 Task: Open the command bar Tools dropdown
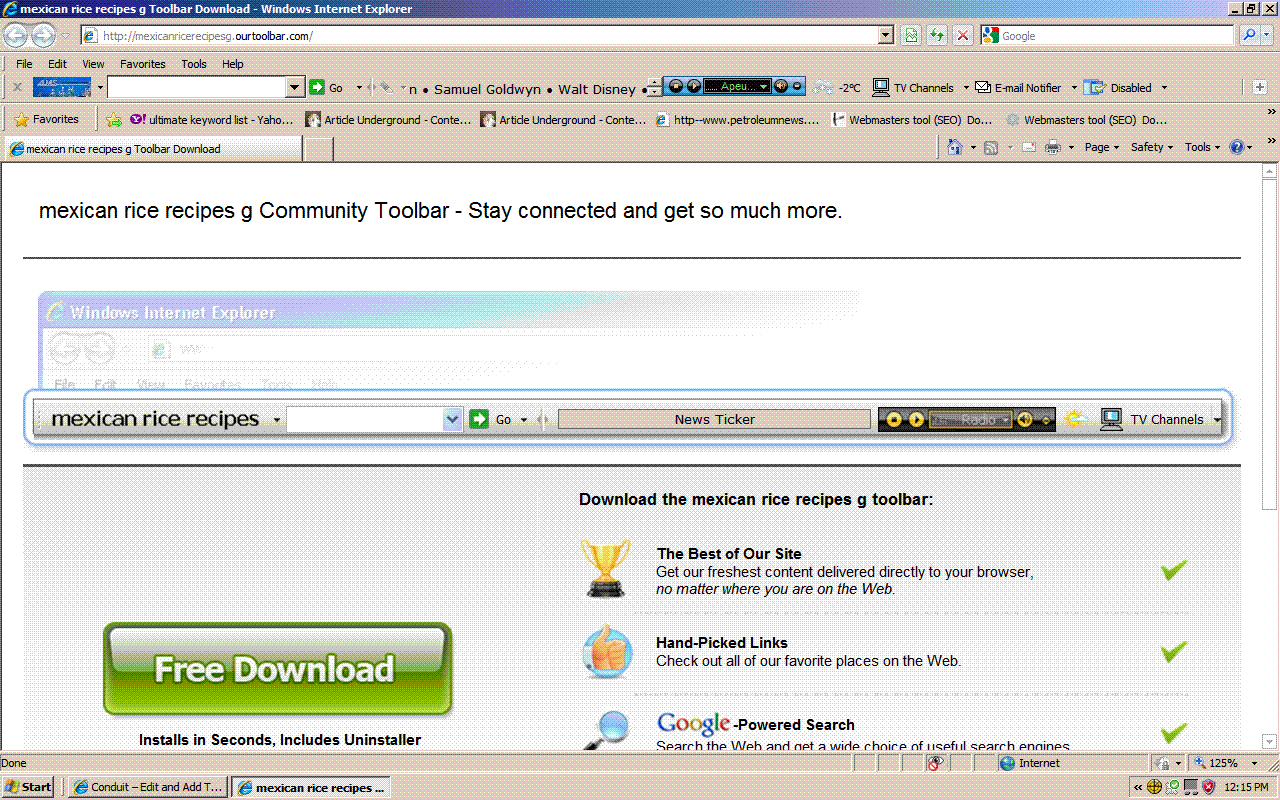pos(1203,147)
